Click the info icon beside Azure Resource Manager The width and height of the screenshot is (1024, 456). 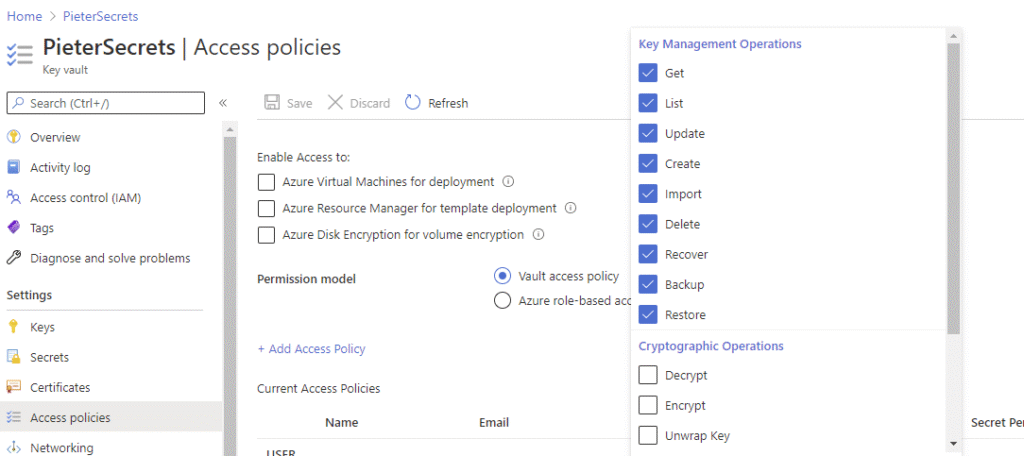(x=570, y=208)
